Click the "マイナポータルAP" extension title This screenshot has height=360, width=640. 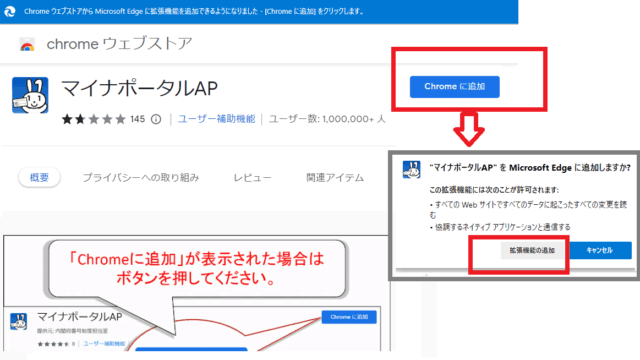140,88
